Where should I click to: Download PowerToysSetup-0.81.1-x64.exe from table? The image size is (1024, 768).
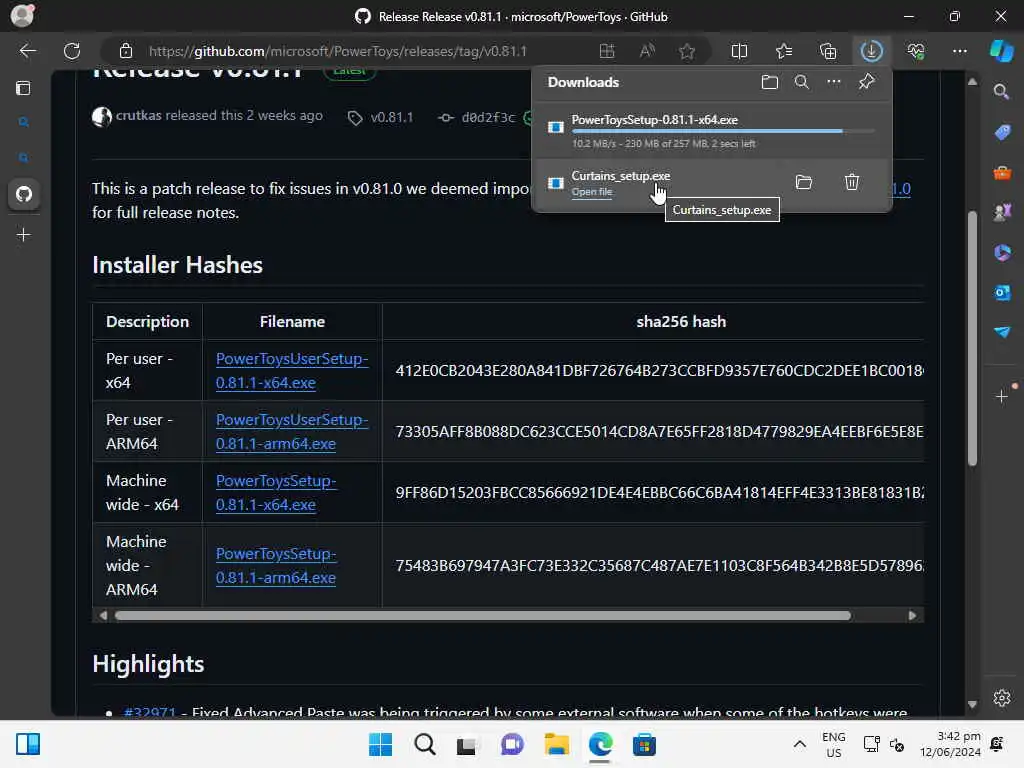tap(276, 492)
